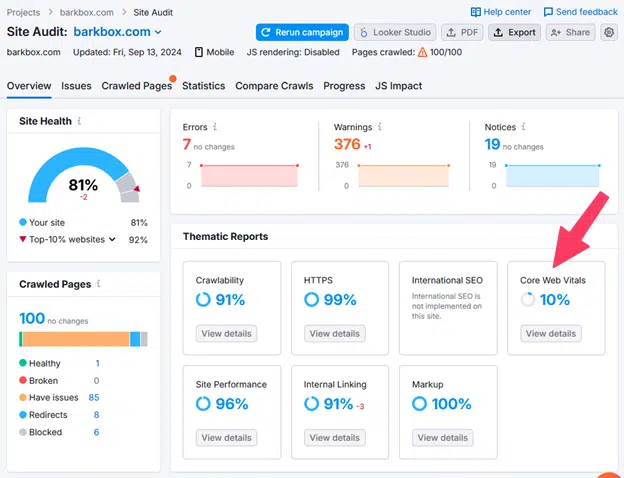Click the PDF export button
The width and height of the screenshot is (624, 478).
click(x=462, y=32)
